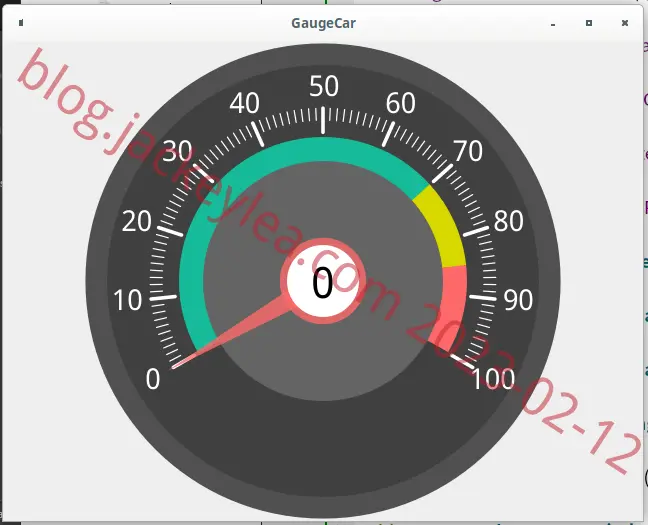Click the yellow arc segment
The height and width of the screenshot is (525, 648).
point(441,227)
